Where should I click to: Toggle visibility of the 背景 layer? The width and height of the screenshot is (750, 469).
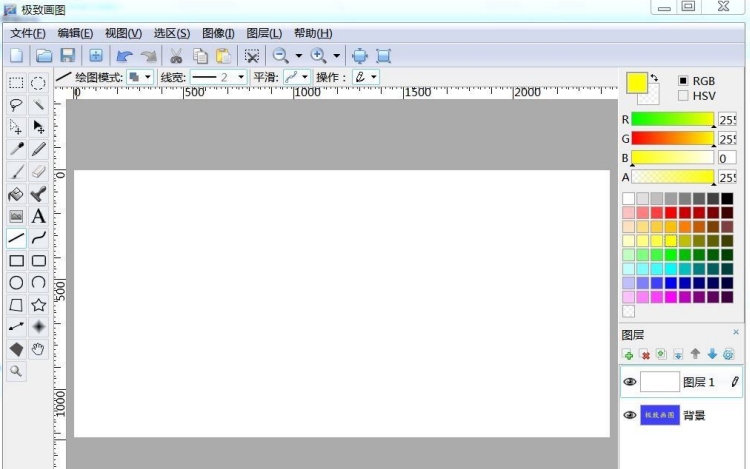point(630,415)
